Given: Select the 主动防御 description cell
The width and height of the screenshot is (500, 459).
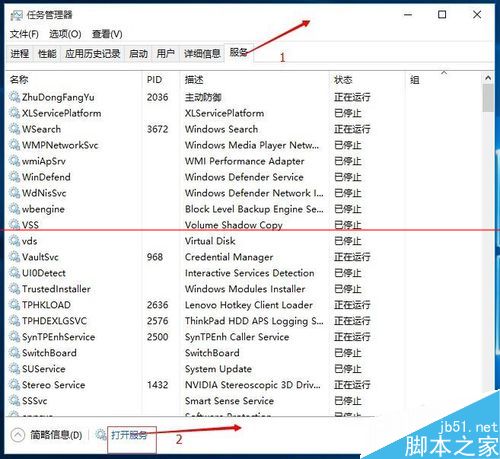Looking at the screenshot, I should 203,97.
